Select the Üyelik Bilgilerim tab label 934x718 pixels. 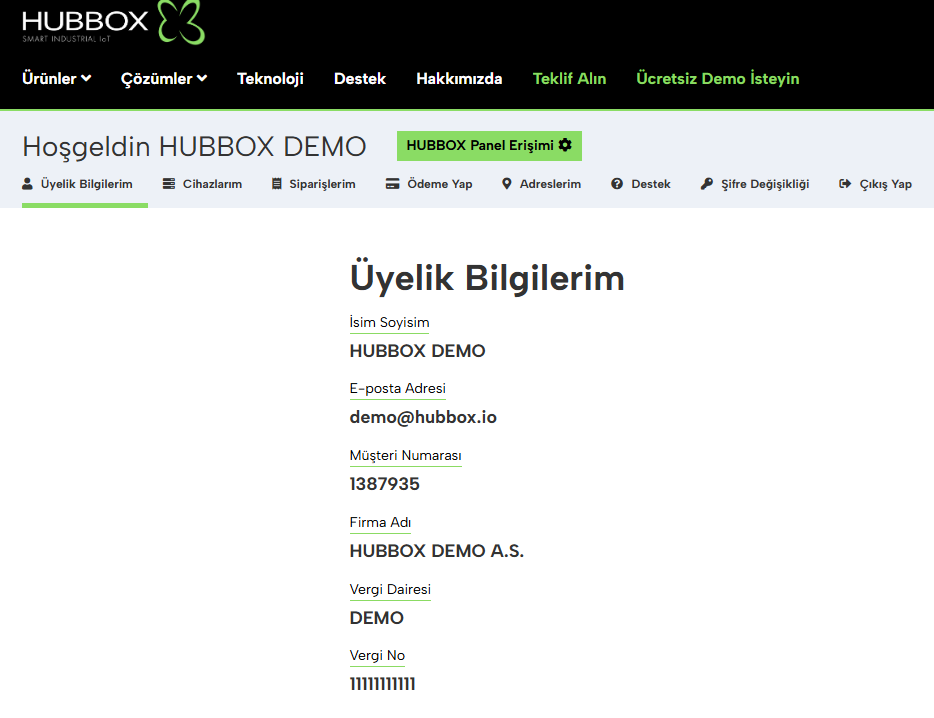(x=86, y=184)
